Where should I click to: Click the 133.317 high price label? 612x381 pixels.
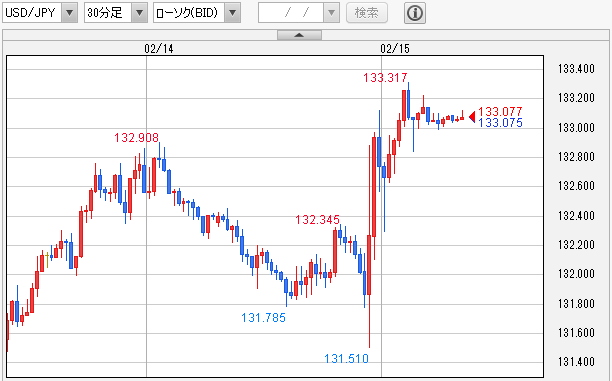[385, 78]
